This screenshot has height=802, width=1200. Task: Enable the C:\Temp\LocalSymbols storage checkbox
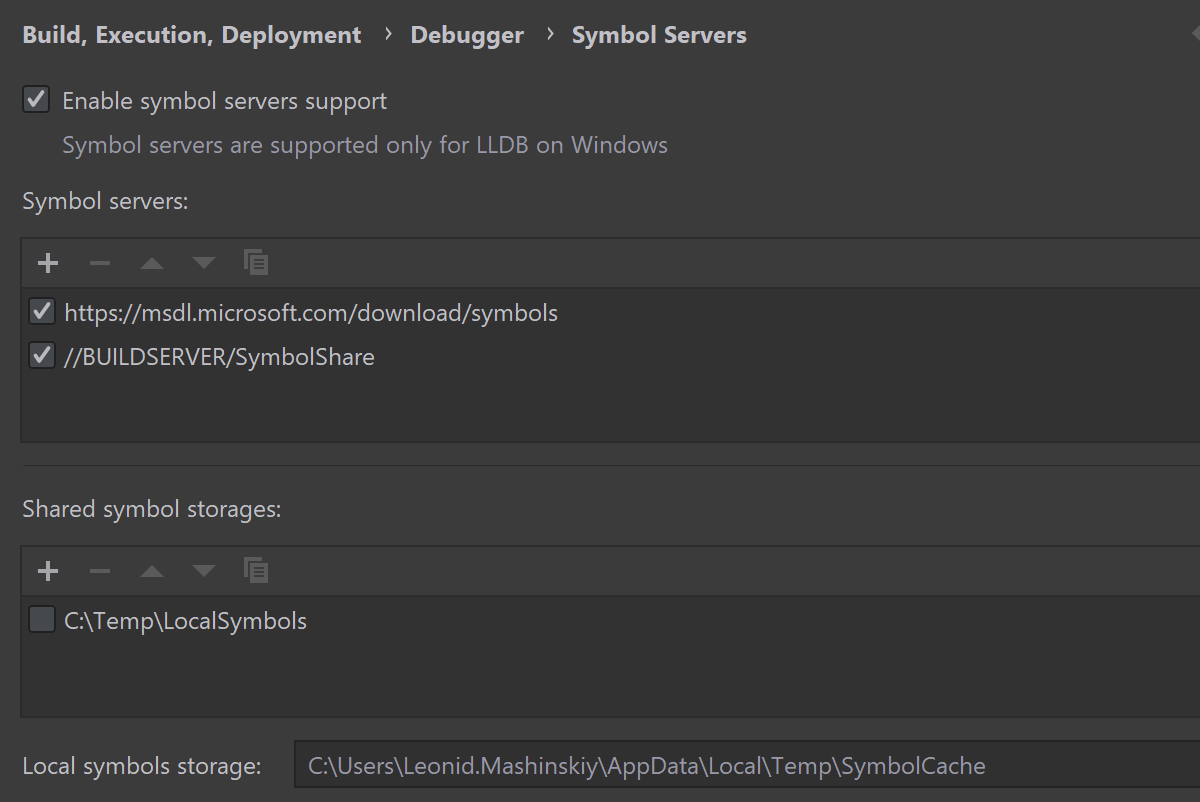[x=42, y=620]
